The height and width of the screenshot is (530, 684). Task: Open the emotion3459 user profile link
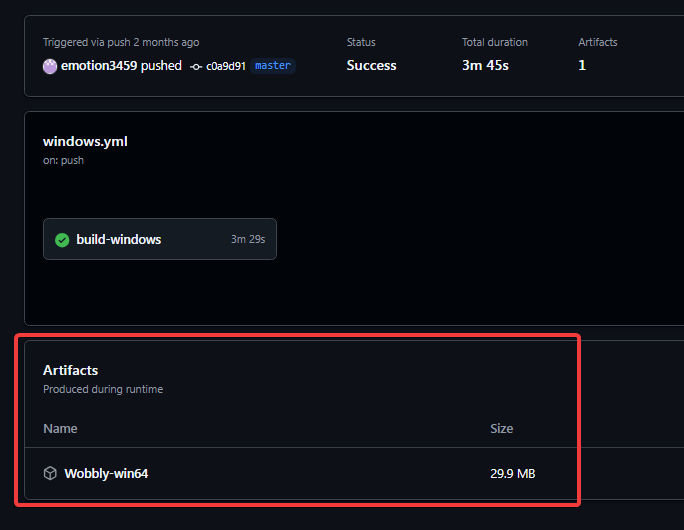click(99, 66)
